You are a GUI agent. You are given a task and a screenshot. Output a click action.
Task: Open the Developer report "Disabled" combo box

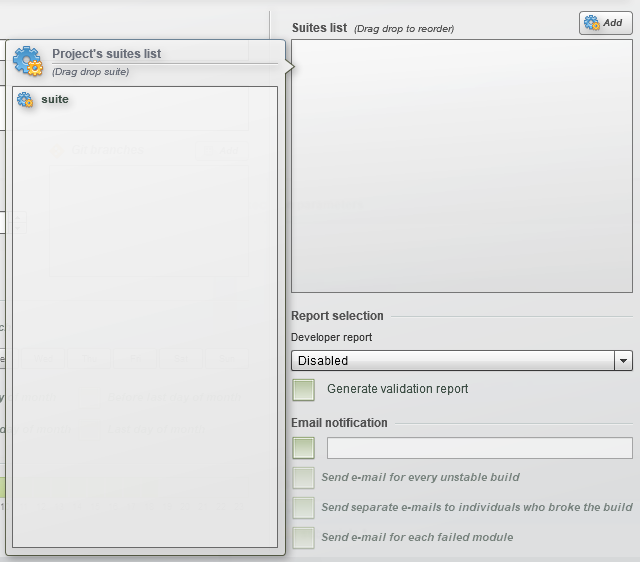click(462, 360)
